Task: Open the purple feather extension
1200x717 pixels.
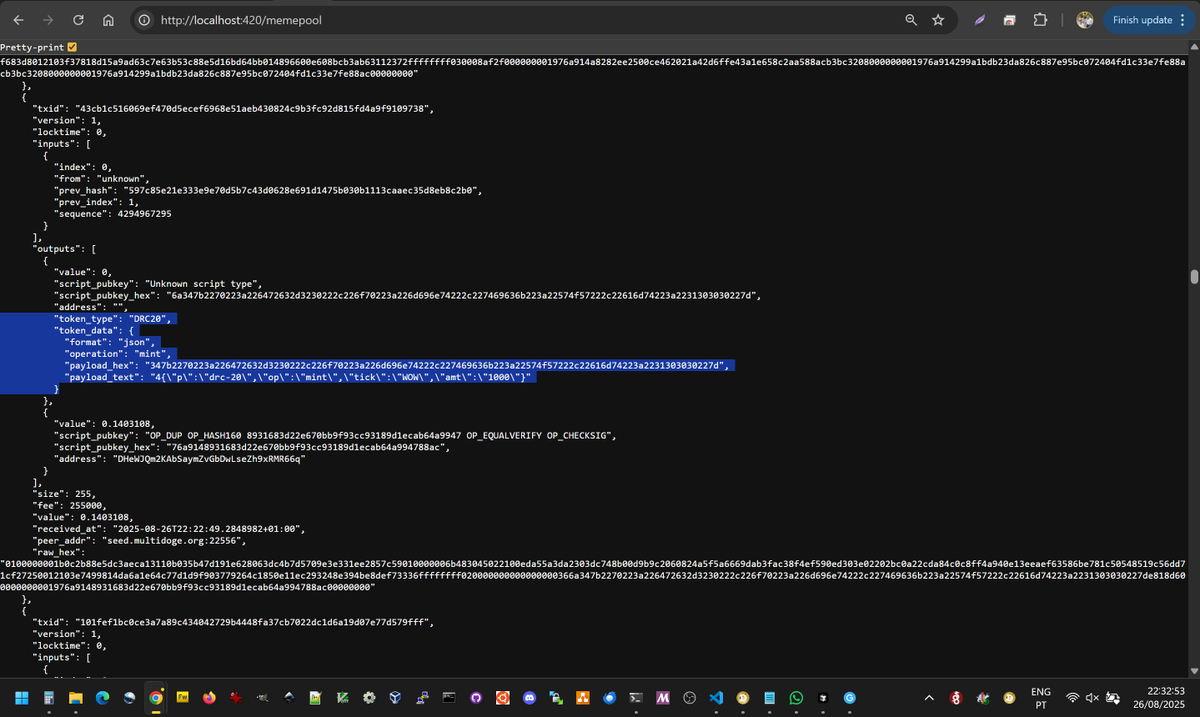Action: tap(980, 20)
